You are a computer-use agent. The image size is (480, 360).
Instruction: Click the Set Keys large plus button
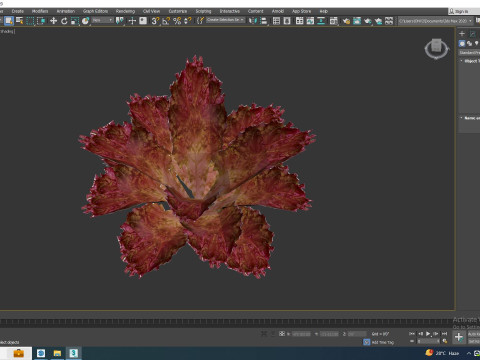(459, 337)
